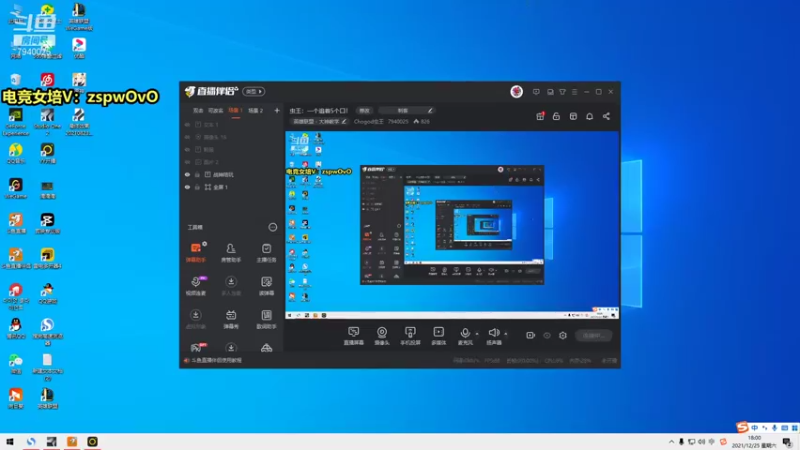This screenshot has height=450, width=800.
Task: Select the 全屏 1 source row
Action: click(231, 187)
